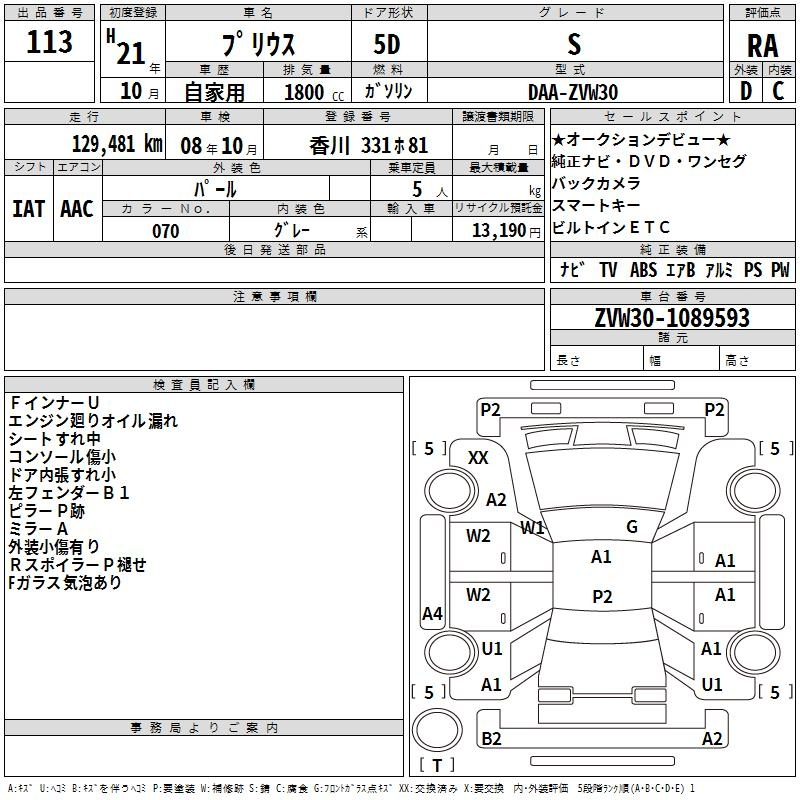Click the A4 scratch mark on side sill
The width and height of the screenshot is (800, 800).
tap(432, 613)
